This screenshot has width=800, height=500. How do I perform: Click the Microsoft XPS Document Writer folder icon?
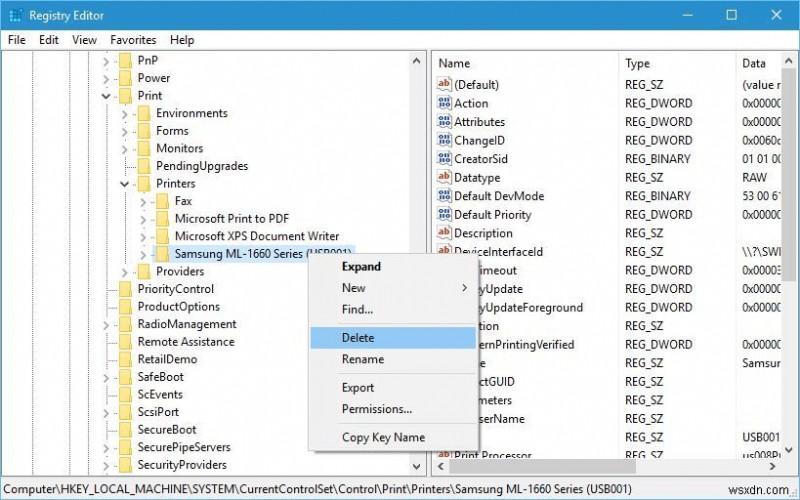(x=163, y=236)
